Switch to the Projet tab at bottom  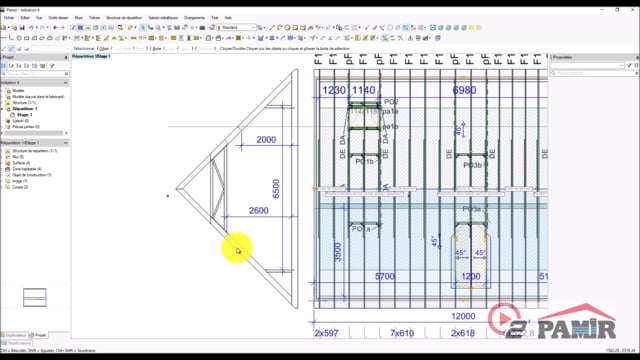38,335
